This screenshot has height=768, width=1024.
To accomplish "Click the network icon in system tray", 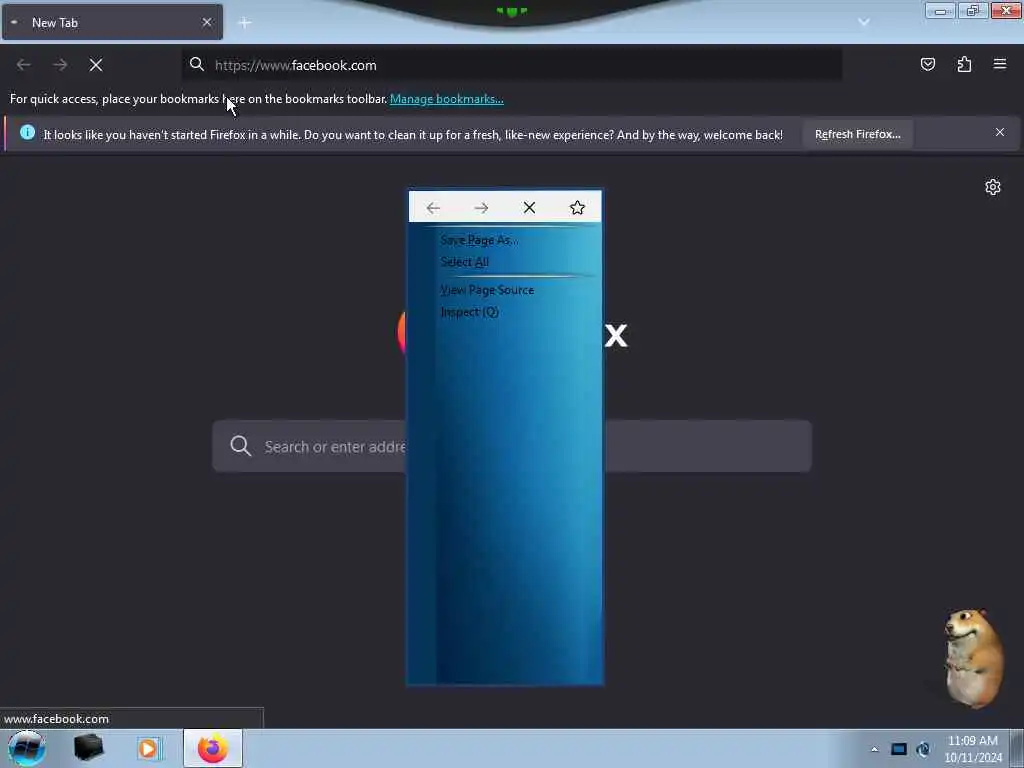I will (923, 749).
